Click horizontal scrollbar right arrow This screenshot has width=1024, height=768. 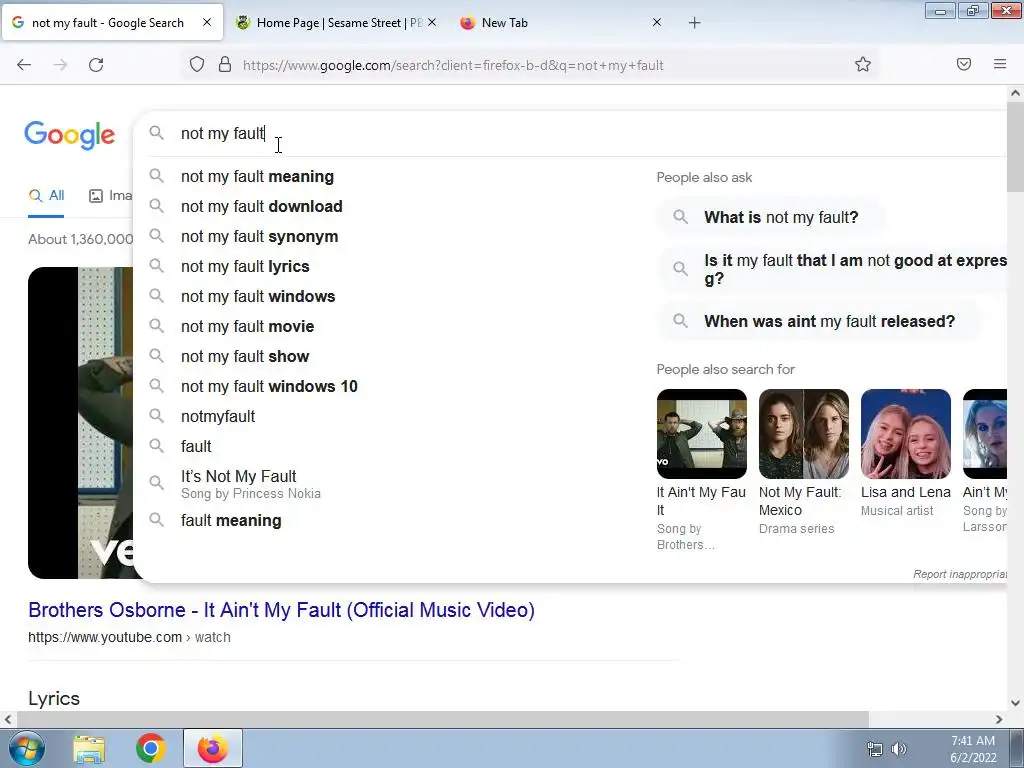tap(999, 719)
